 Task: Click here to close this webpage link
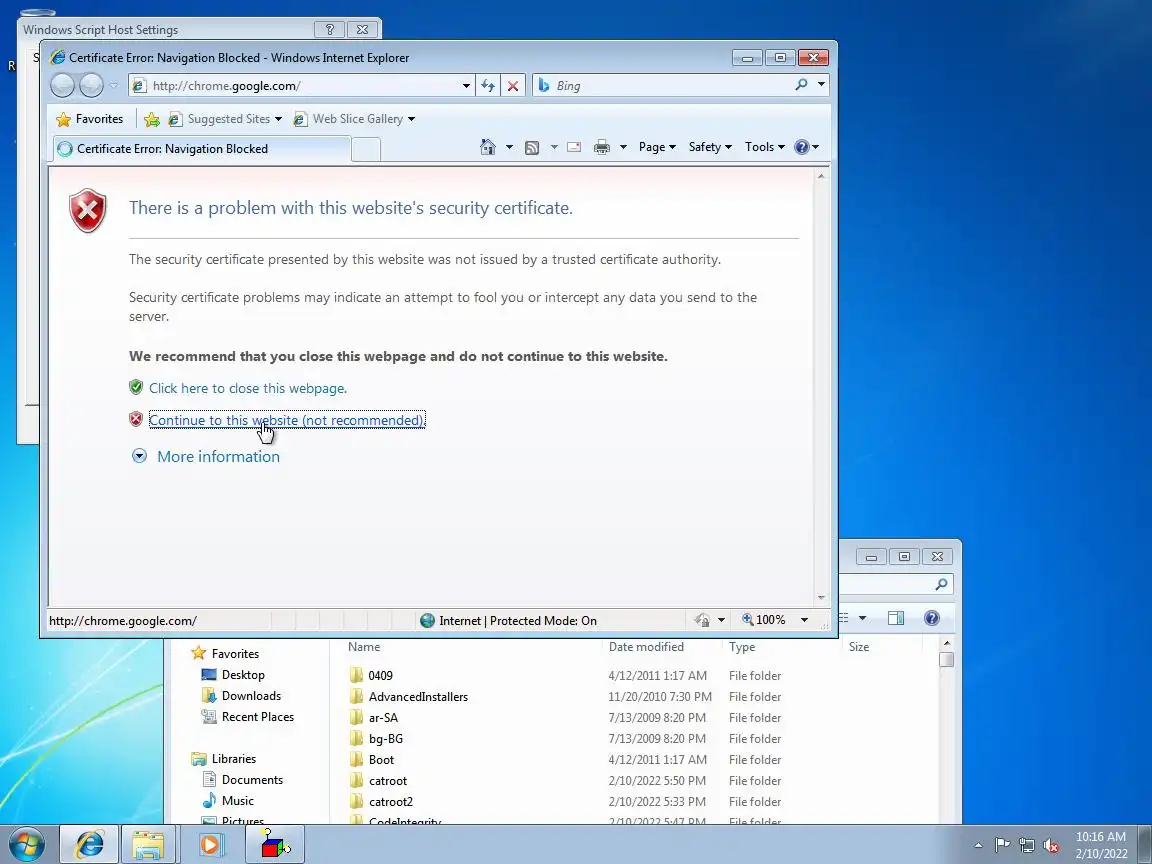click(248, 388)
